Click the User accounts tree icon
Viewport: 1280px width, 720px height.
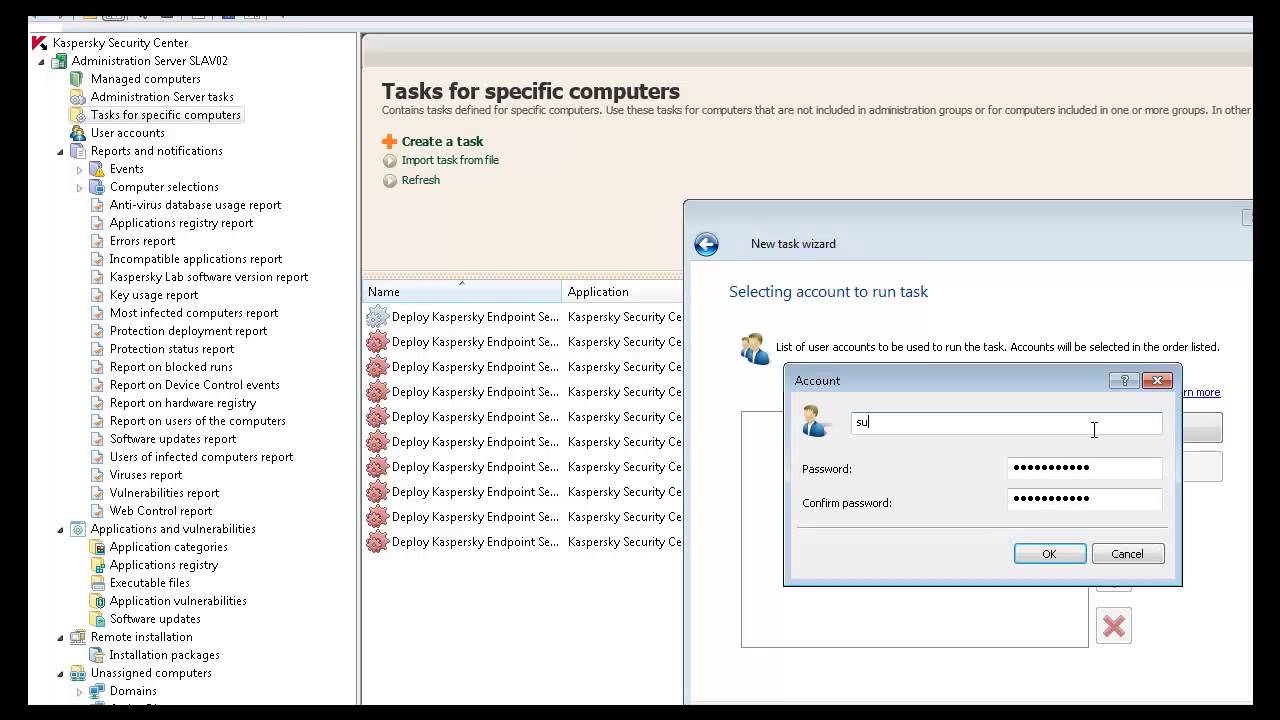point(78,133)
